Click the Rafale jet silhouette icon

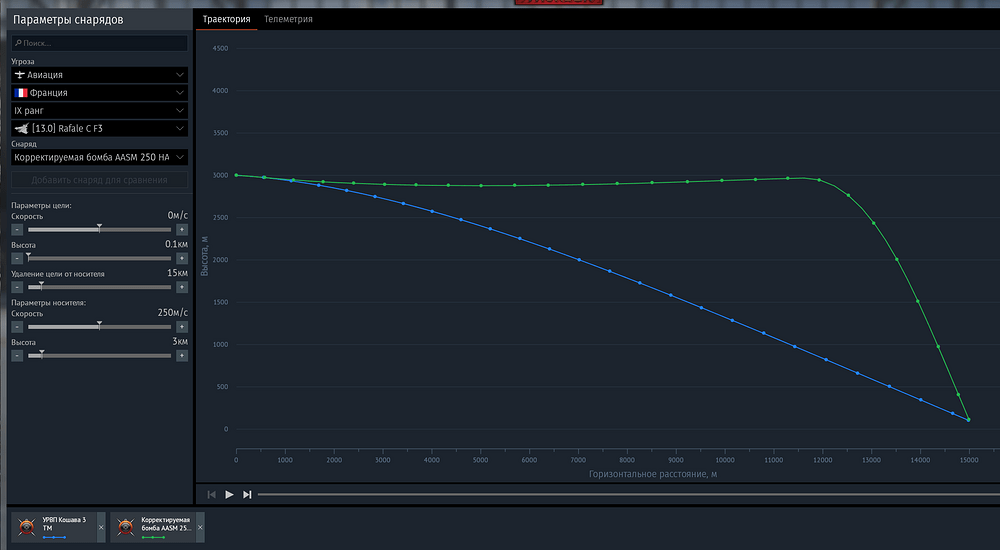pyautogui.click(x=21, y=128)
